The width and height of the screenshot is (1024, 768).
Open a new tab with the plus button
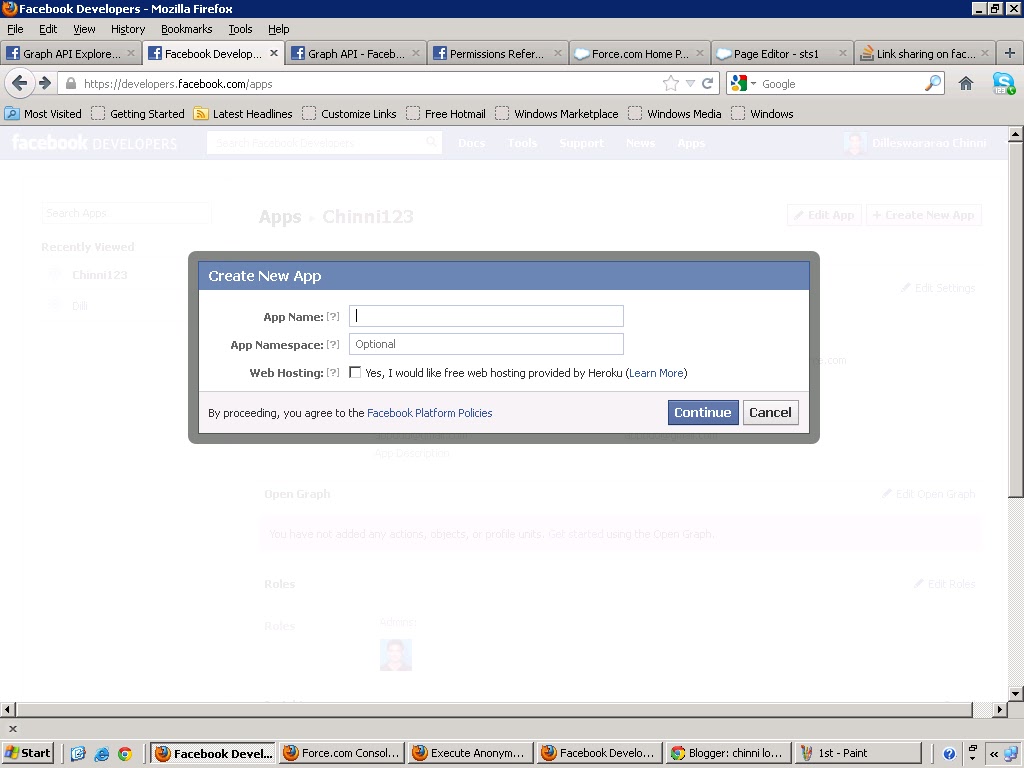click(x=1009, y=54)
